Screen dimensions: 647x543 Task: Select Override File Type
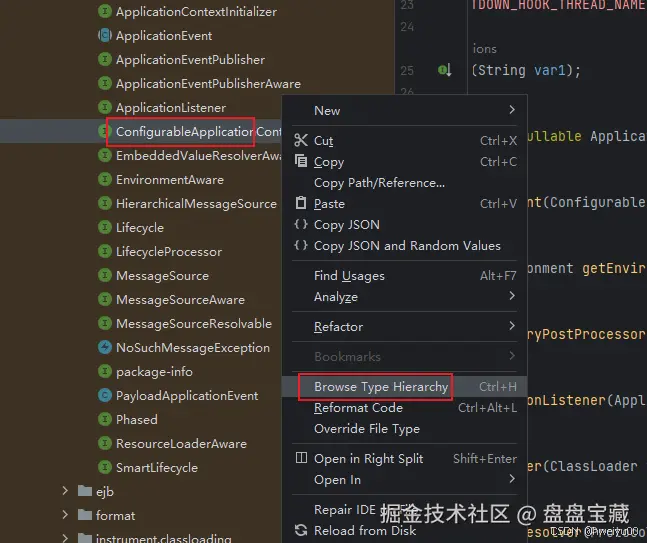(404, 429)
